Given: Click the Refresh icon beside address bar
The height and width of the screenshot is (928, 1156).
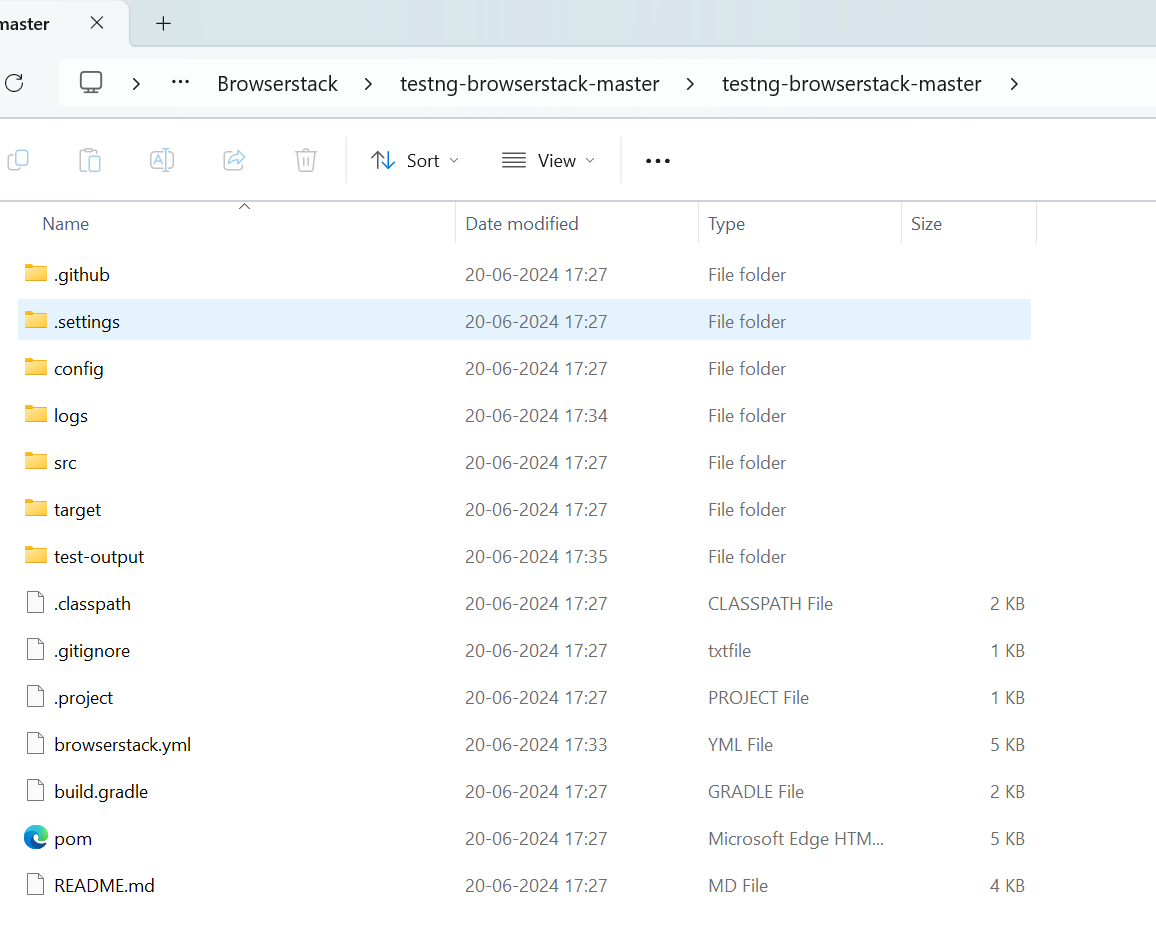Looking at the screenshot, I should (14, 83).
